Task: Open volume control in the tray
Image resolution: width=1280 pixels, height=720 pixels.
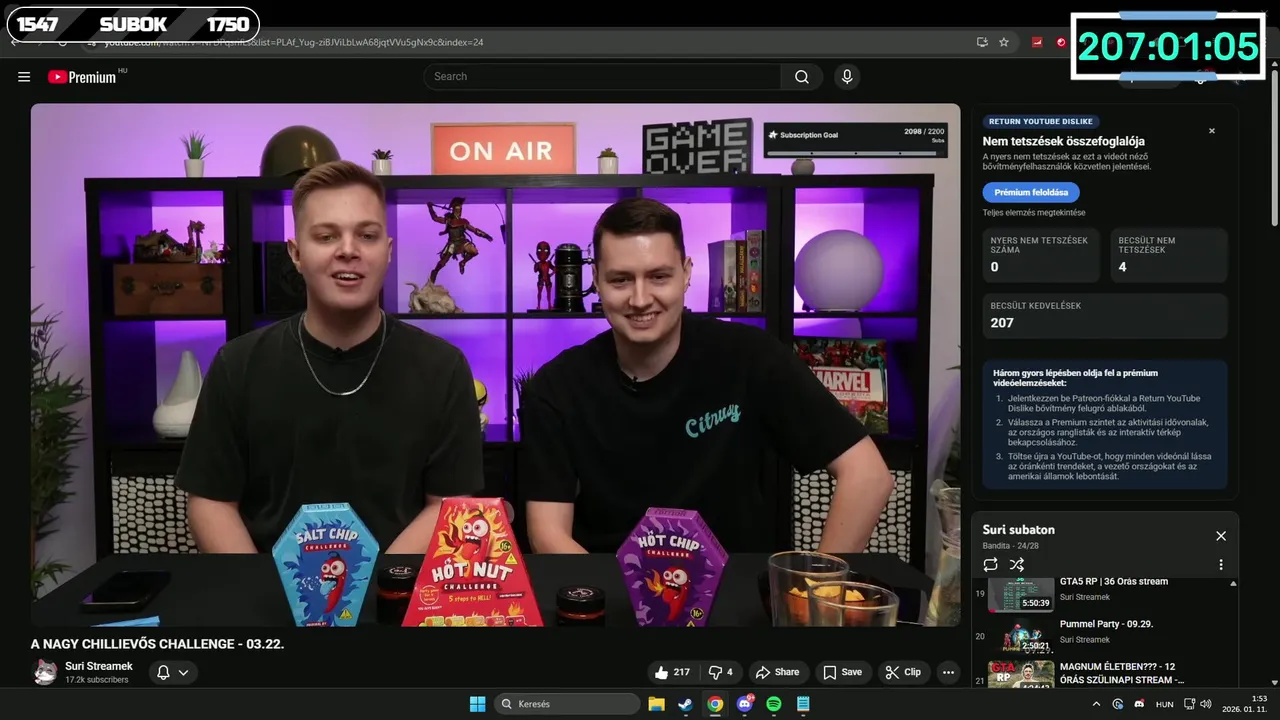Action: (1206, 704)
